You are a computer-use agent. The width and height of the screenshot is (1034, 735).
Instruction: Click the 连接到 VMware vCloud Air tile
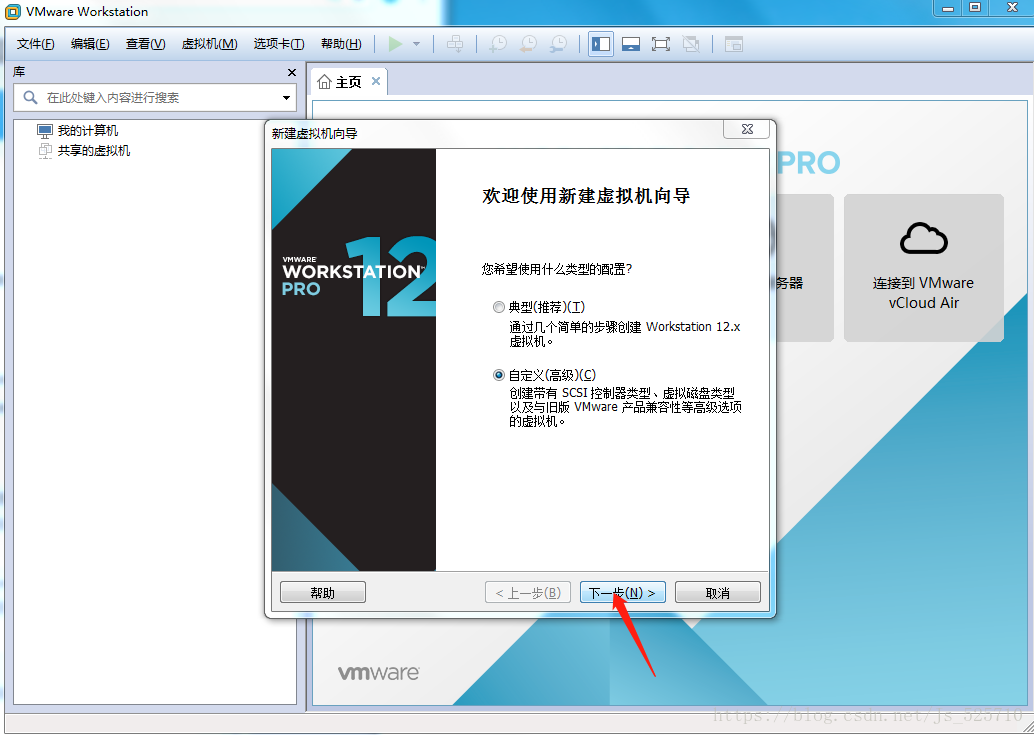pos(924,268)
